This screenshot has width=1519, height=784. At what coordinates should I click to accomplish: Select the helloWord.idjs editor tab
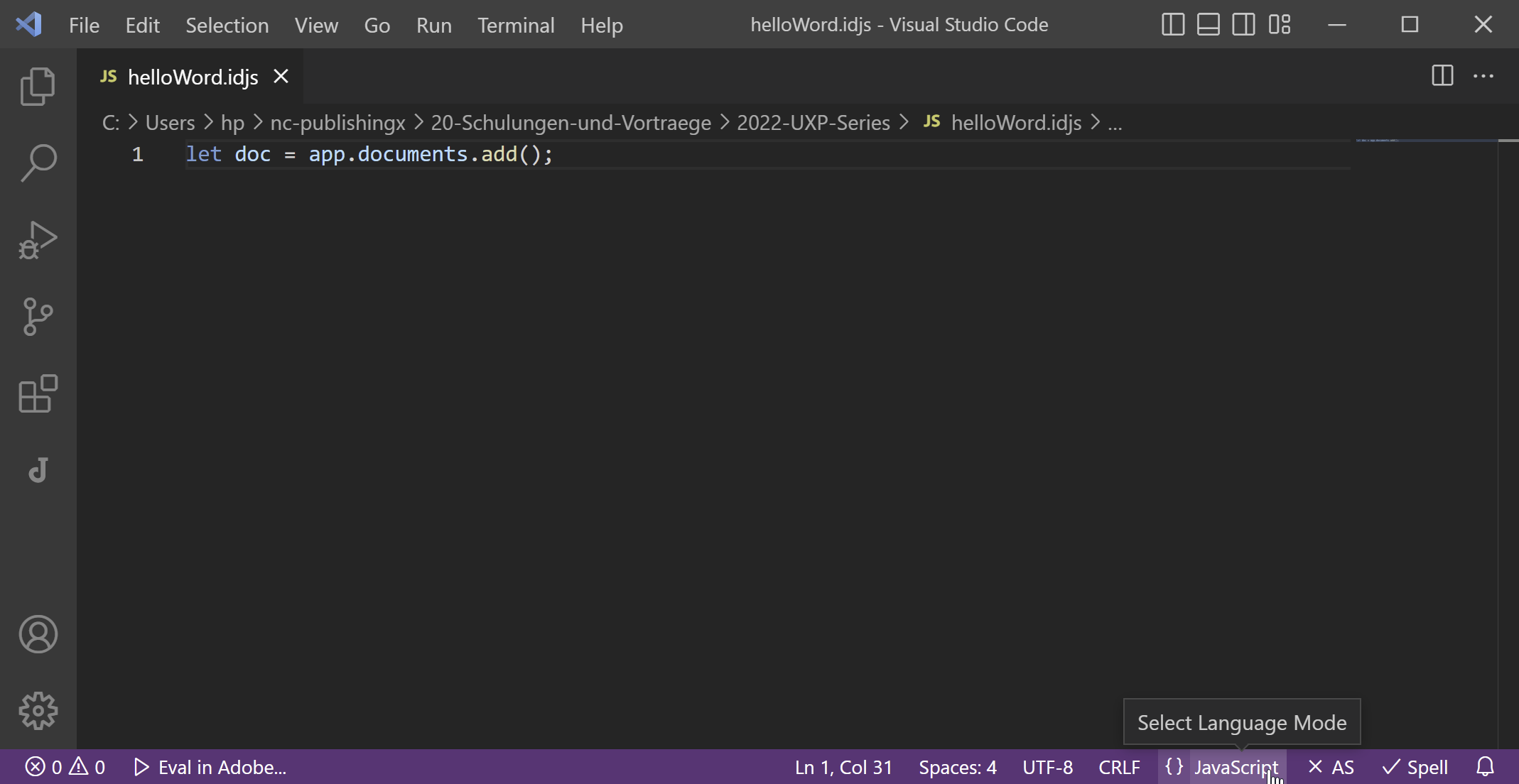pos(190,77)
